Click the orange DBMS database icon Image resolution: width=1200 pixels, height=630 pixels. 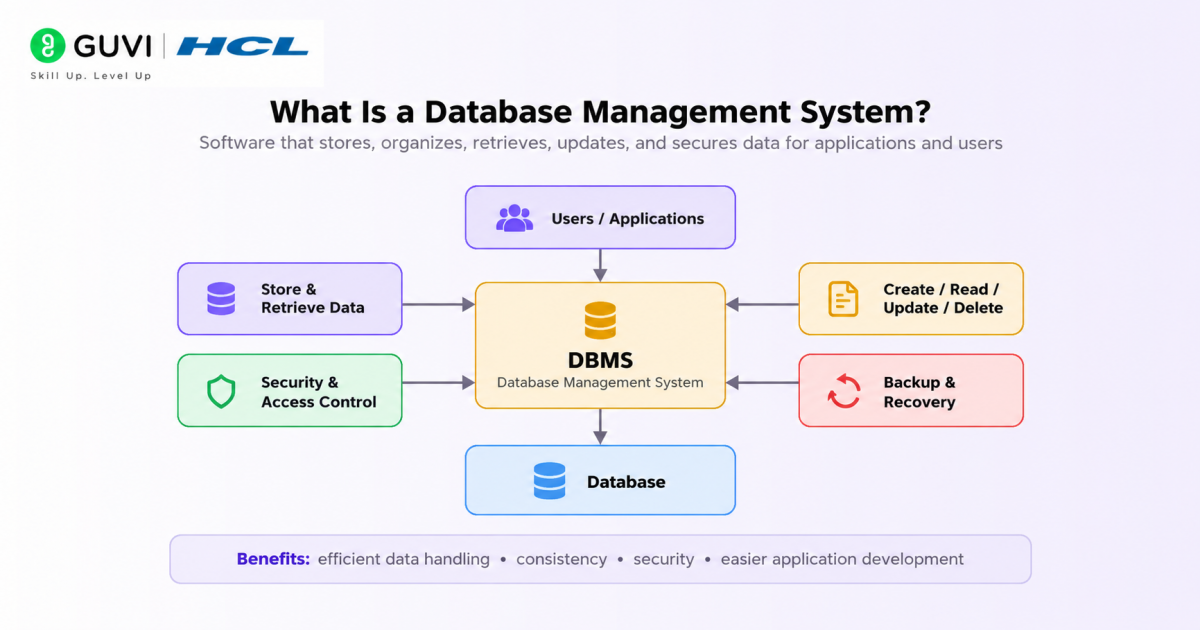point(600,320)
